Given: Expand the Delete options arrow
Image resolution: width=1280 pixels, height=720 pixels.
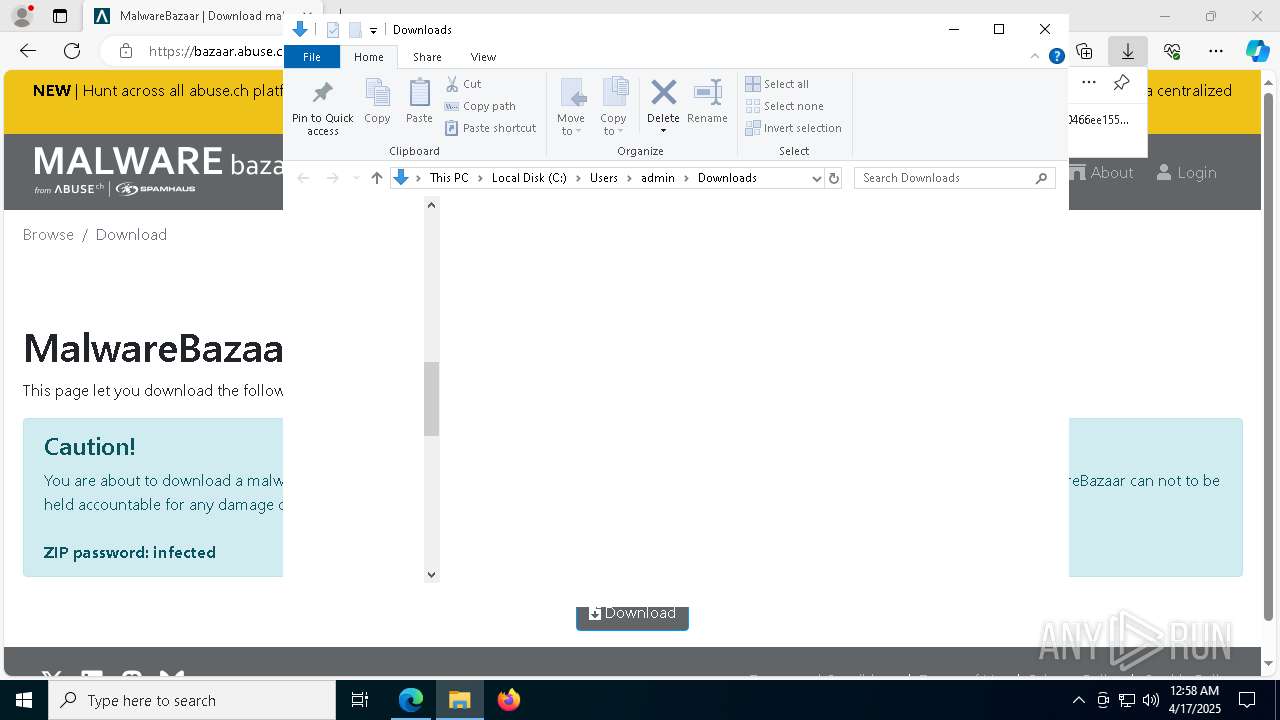Looking at the screenshot, I should click(663, 131).
